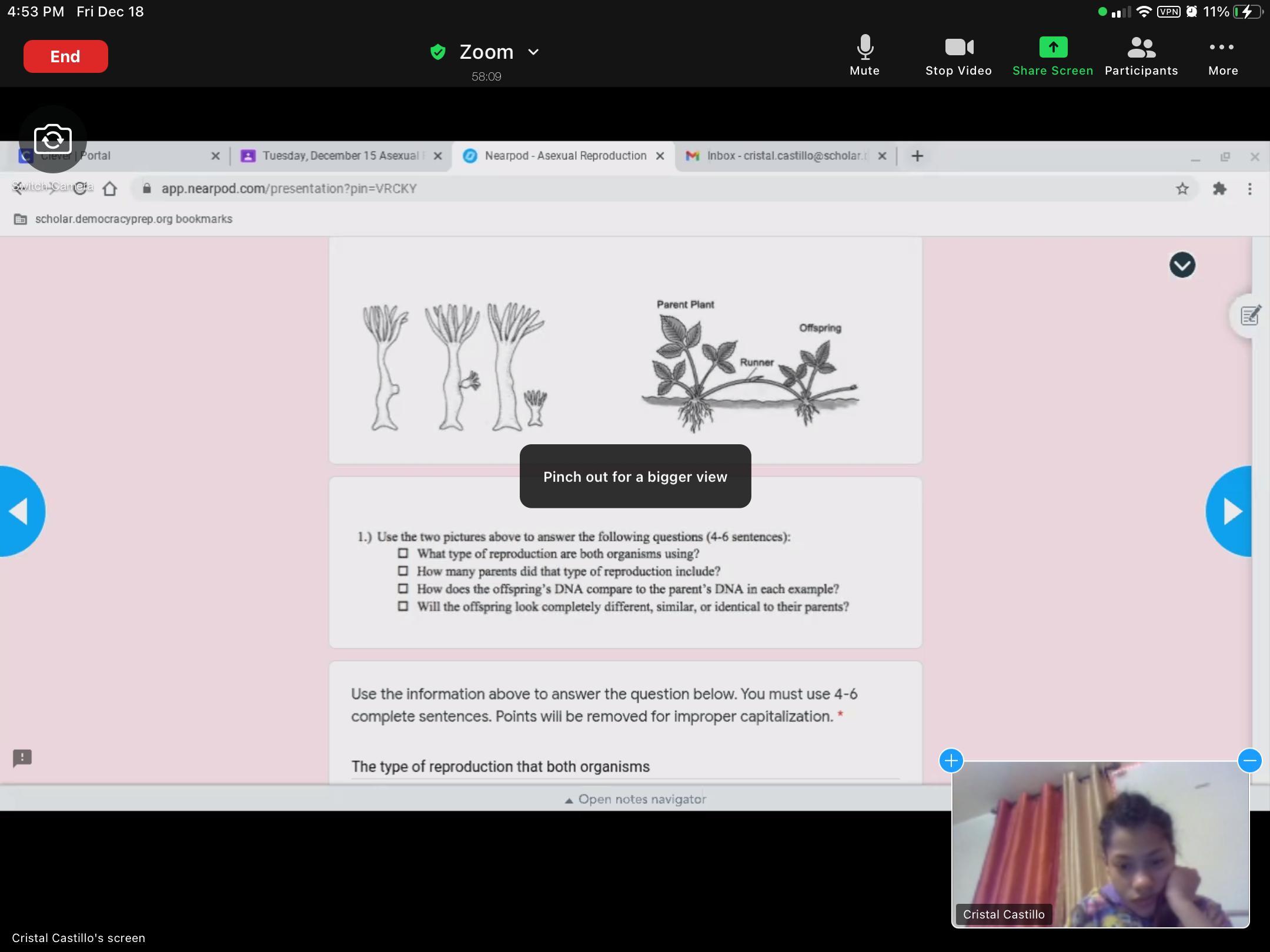Tap the green Share Screen icon
Screen dimensions: 1270x952
(1052, 48)
